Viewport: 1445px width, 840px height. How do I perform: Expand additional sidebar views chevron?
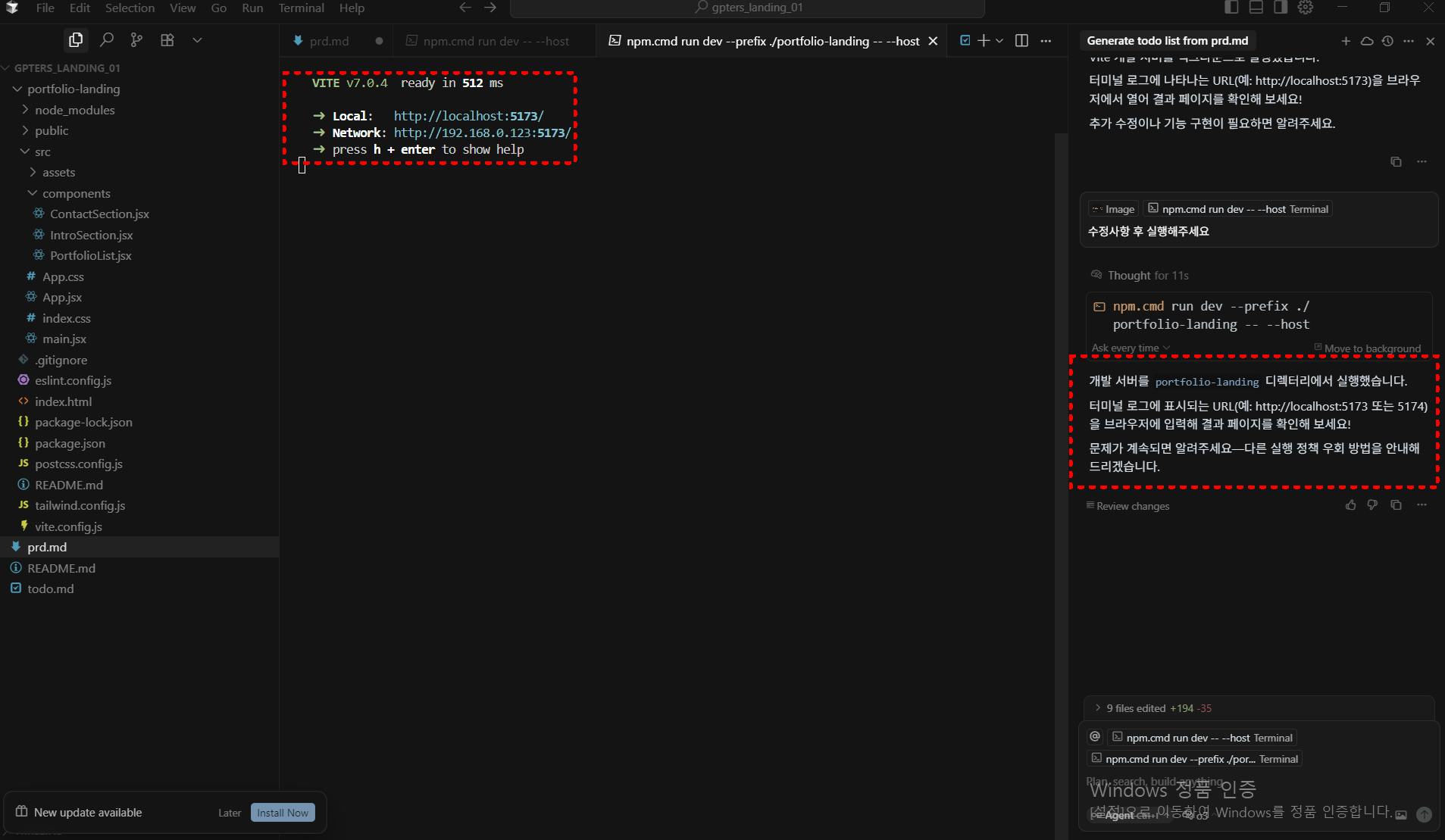click(x=197, y=40)
